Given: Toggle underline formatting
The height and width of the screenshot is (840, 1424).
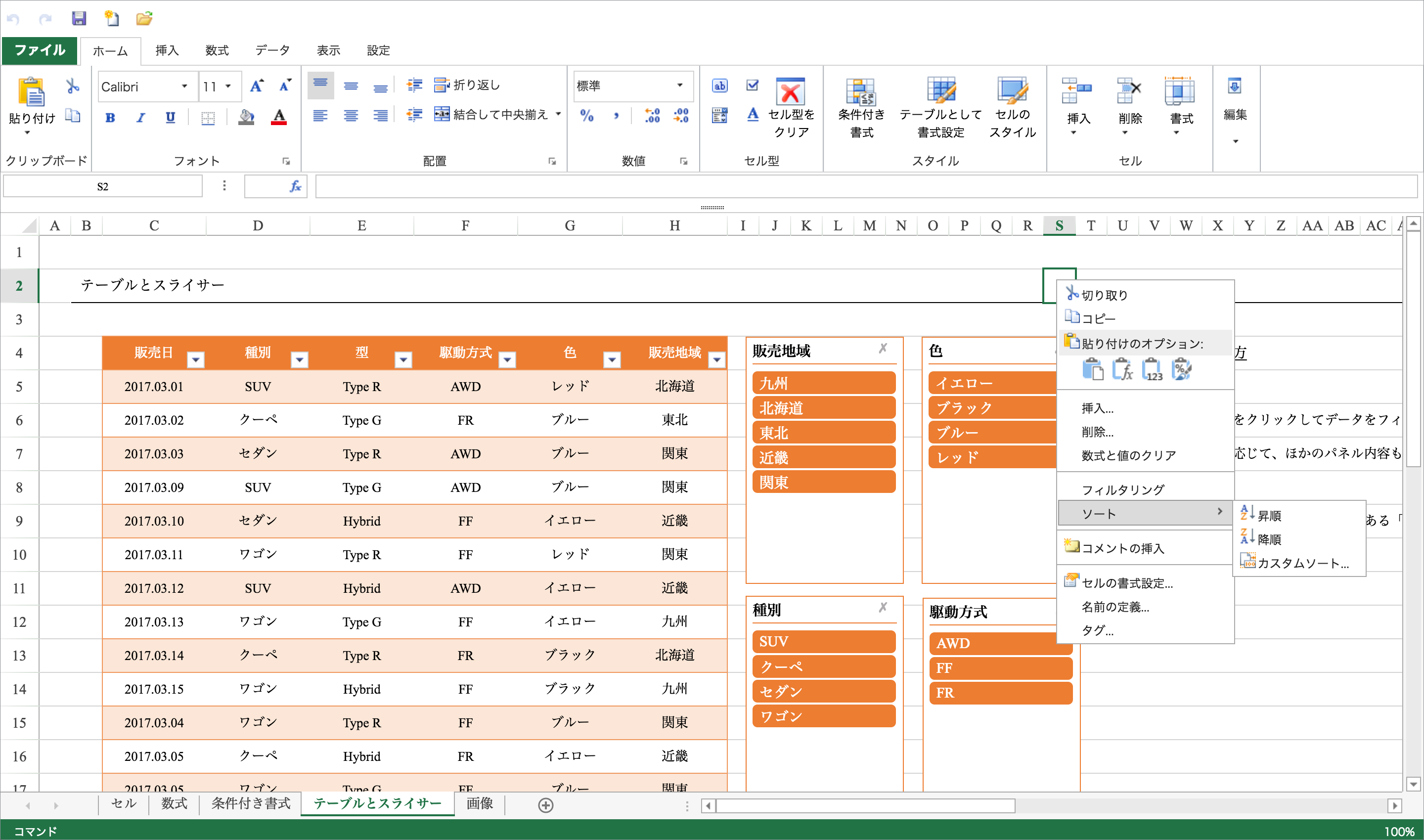Looking at the screenshot, I should coord(170,117).
